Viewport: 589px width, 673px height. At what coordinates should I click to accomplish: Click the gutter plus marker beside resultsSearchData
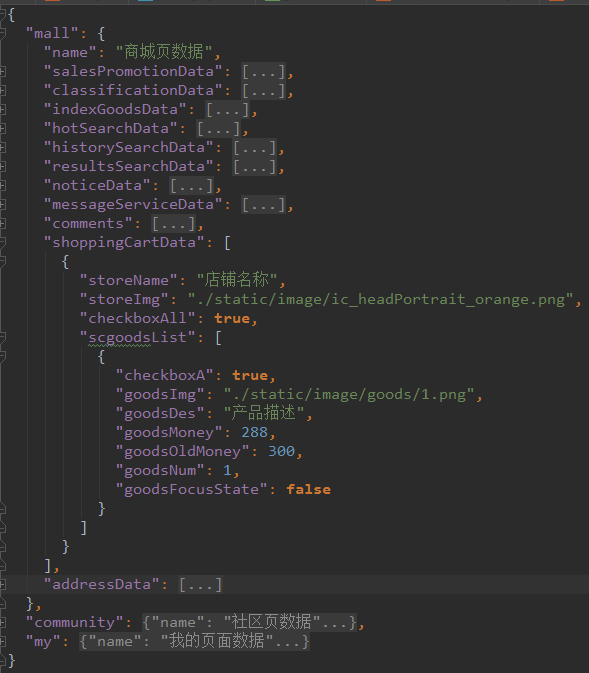coord(3,166)
